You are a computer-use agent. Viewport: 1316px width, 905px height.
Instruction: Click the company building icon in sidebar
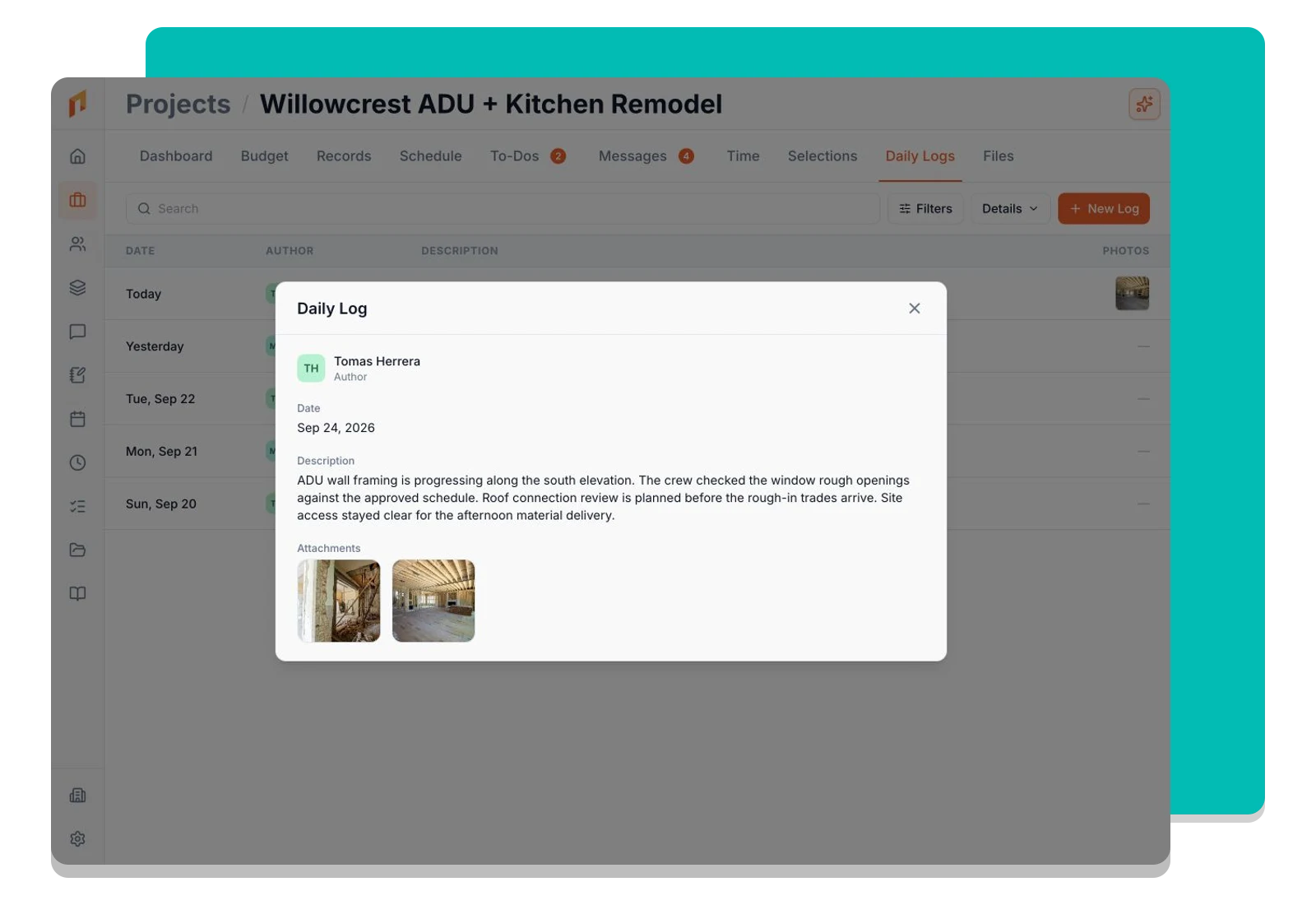(77, 795)
